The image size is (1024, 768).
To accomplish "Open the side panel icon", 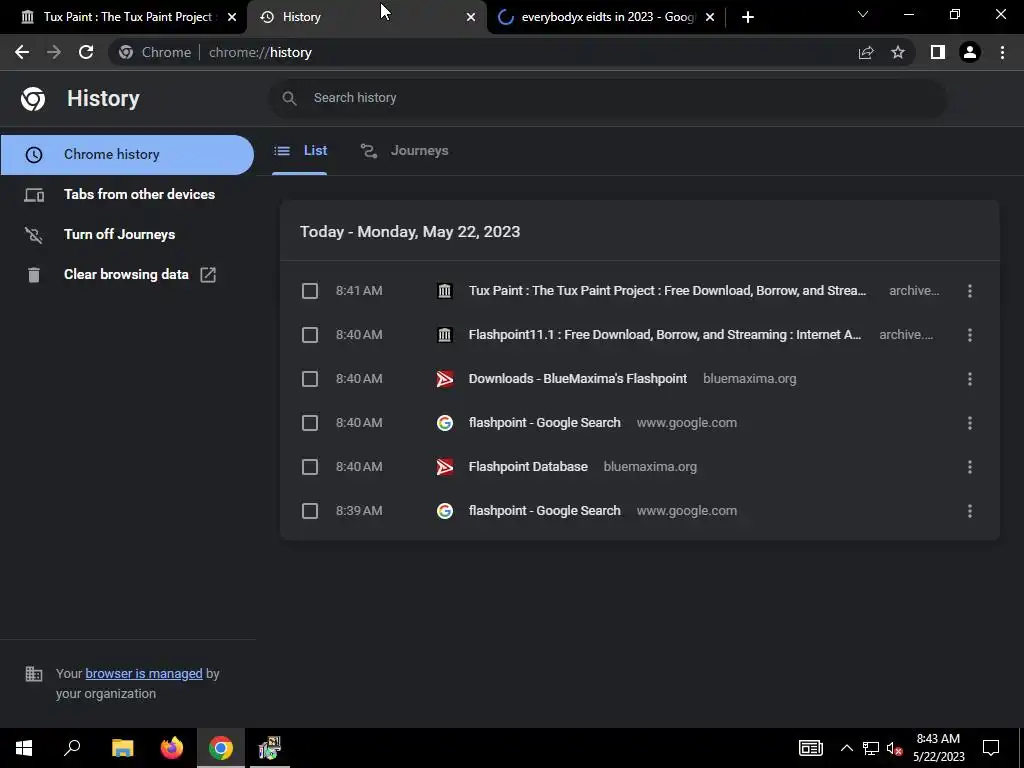I will pyautogui.click(x=938, y=52).
